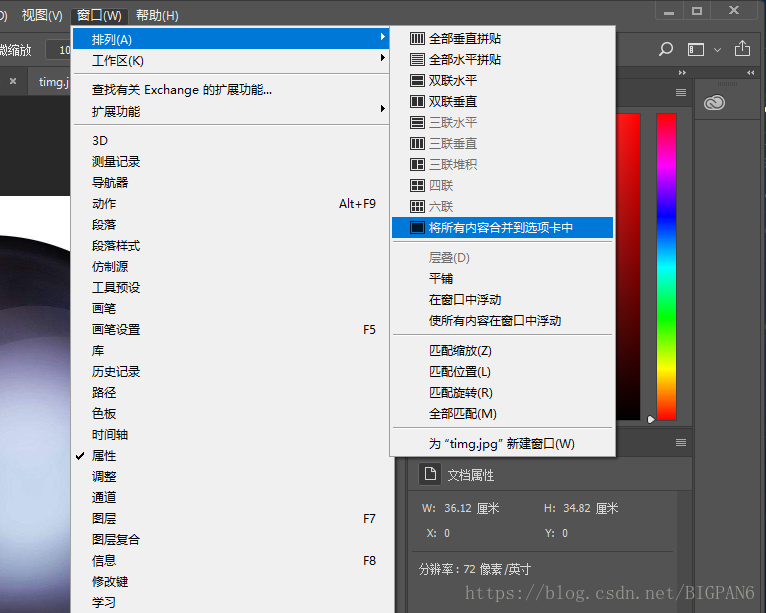The width and height of the screenshot is (766, 613).
Task: Click the 双联垂直 two-up vertical icon
Action: tap(417, 102)
